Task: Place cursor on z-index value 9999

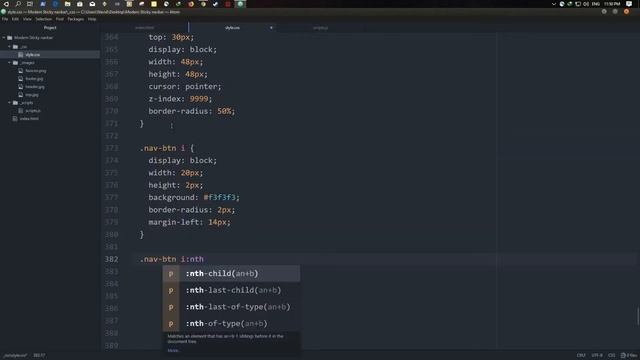Action: point(199,99)
